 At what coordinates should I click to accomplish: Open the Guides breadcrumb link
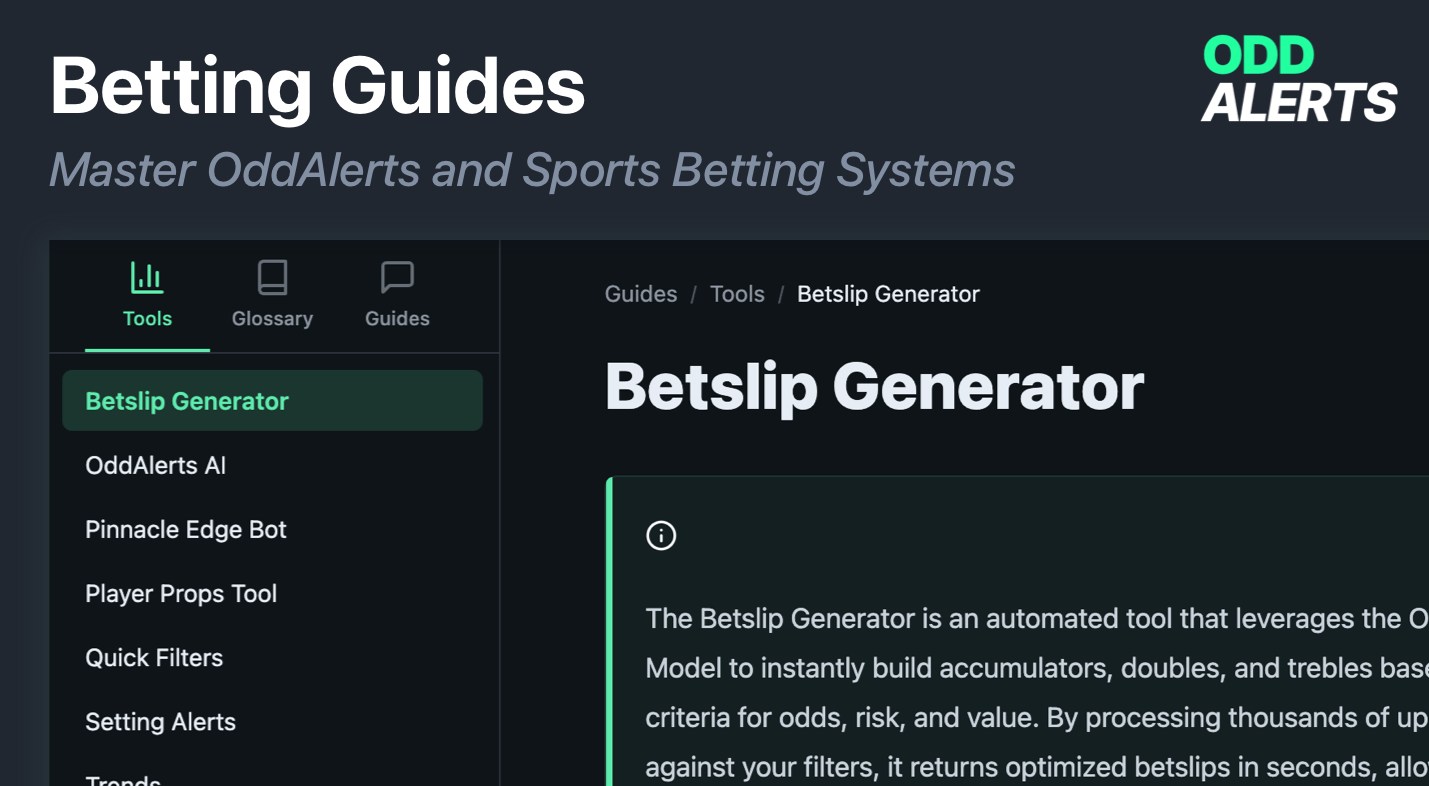640,293
